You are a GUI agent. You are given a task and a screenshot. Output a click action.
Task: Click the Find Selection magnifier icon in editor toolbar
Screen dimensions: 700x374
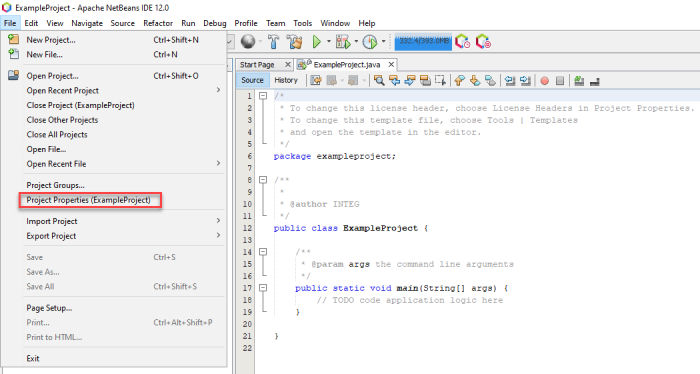point(379,80)
